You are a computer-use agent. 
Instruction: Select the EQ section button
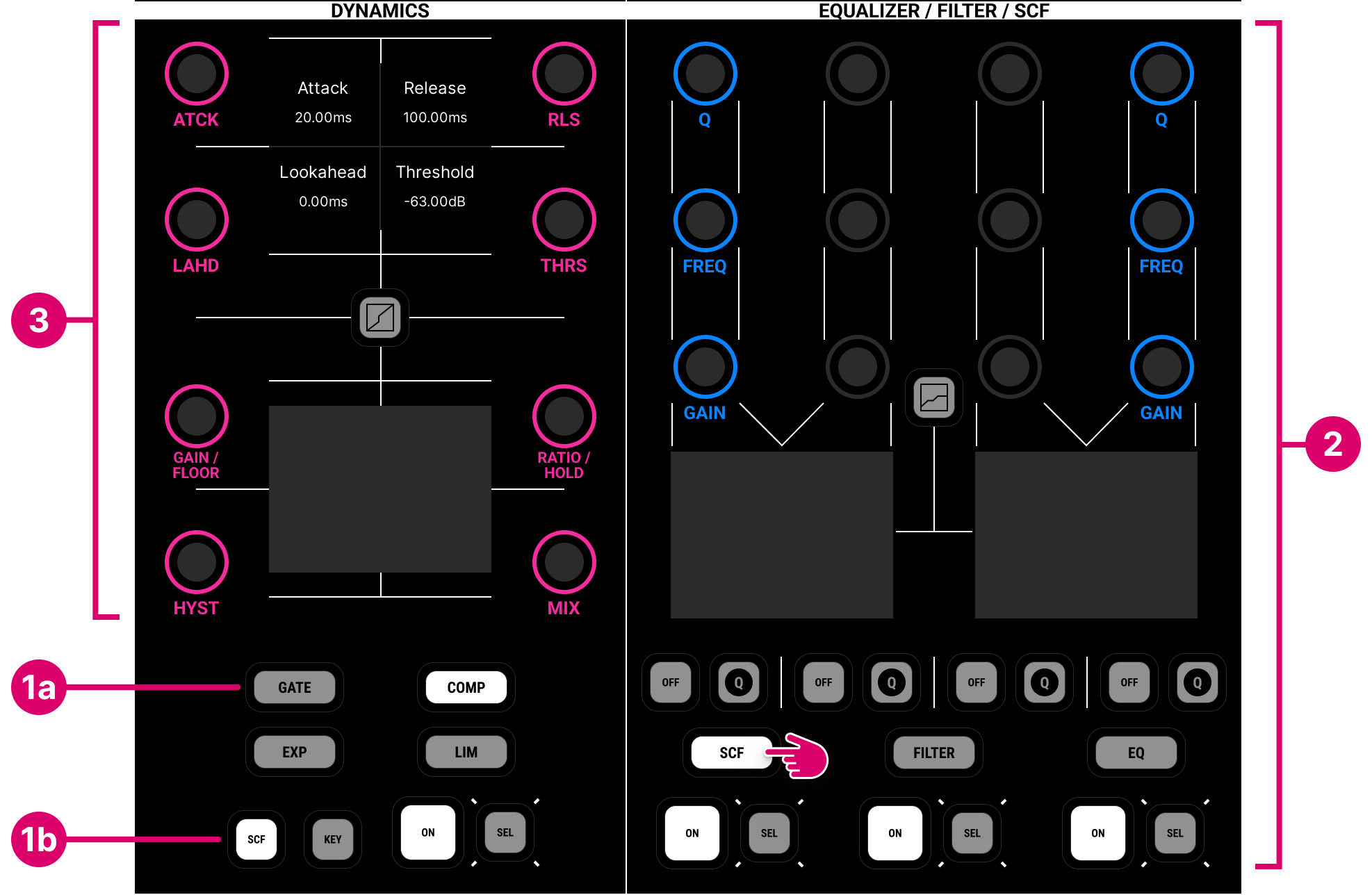[x=1136, y=753]
